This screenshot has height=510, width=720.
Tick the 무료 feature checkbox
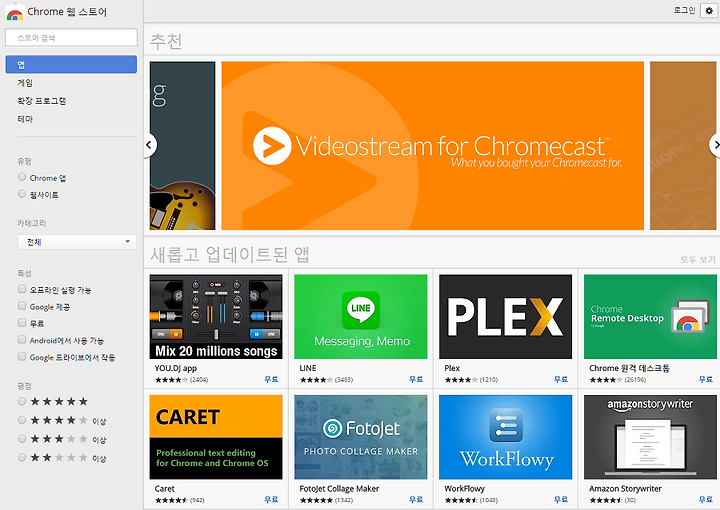pyautogui.click(x=22, y=323)
